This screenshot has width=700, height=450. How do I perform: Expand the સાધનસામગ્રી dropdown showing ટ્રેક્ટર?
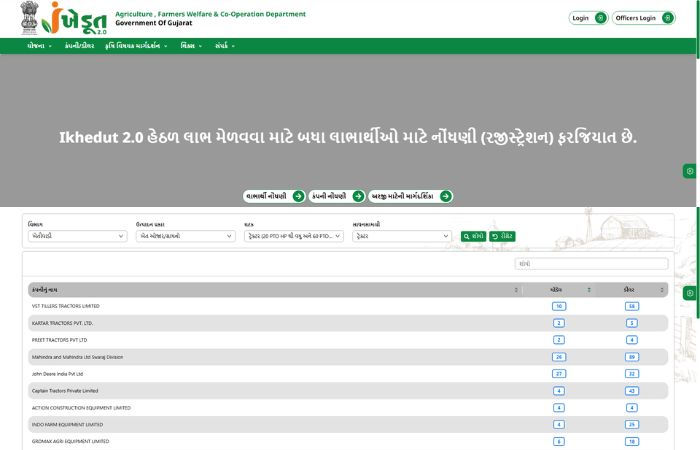pyautogui.click(x=402, y=236)
